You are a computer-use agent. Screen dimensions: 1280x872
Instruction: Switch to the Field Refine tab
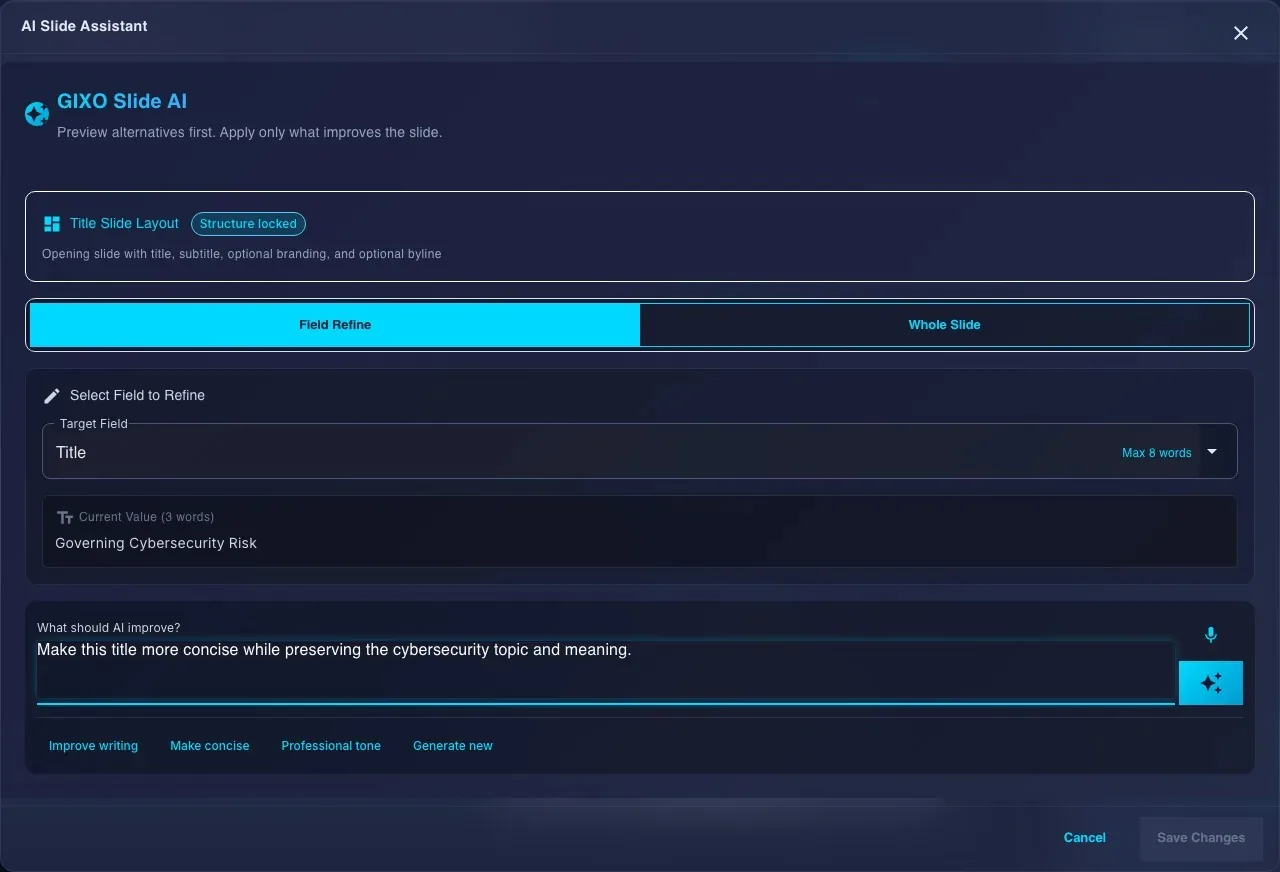[x=335, y=325]
